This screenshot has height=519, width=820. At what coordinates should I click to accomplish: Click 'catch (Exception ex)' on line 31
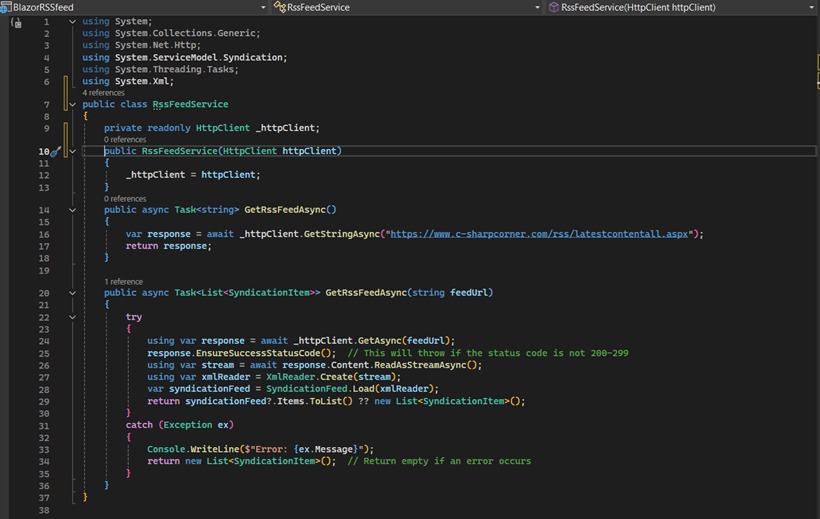(x=179, y=425)
